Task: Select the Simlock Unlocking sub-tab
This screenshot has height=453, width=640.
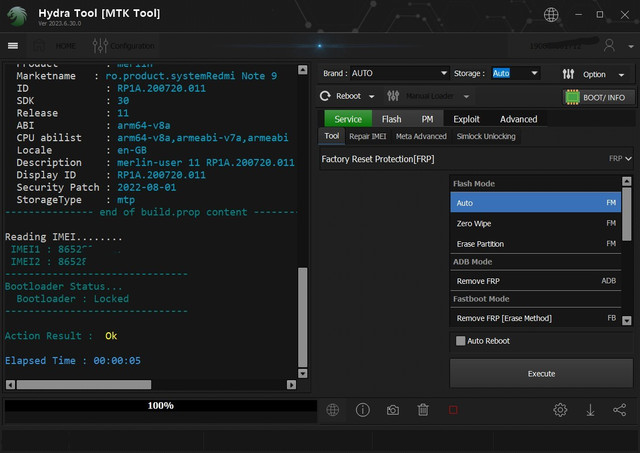Action: (486, 136)
